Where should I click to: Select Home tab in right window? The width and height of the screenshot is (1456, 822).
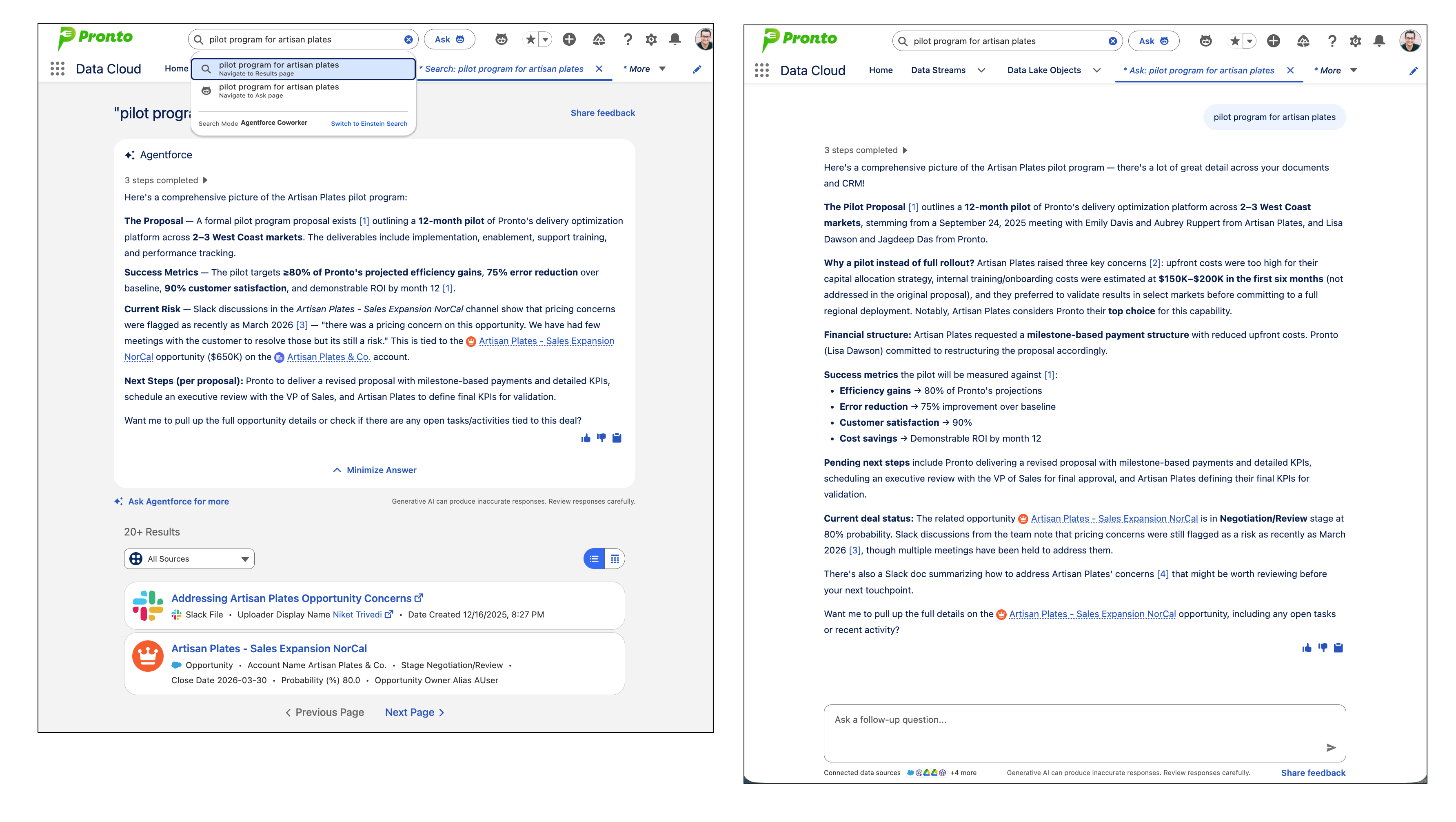click(x=881, y=71)
